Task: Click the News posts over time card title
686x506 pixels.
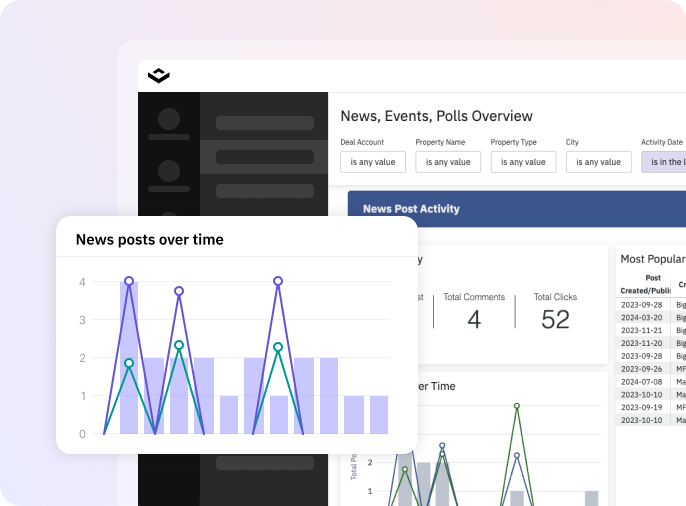Action: (150, 240)
